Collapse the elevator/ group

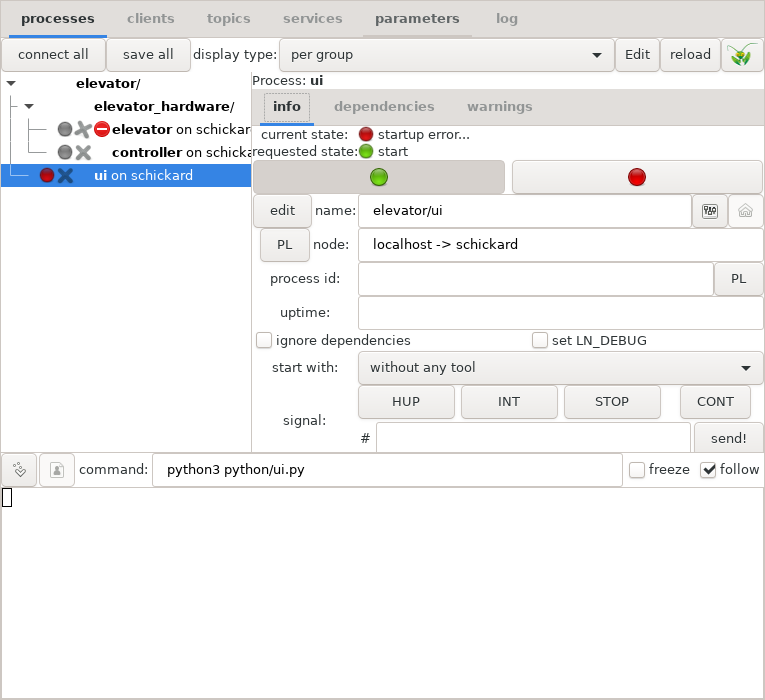click(11, 83)
